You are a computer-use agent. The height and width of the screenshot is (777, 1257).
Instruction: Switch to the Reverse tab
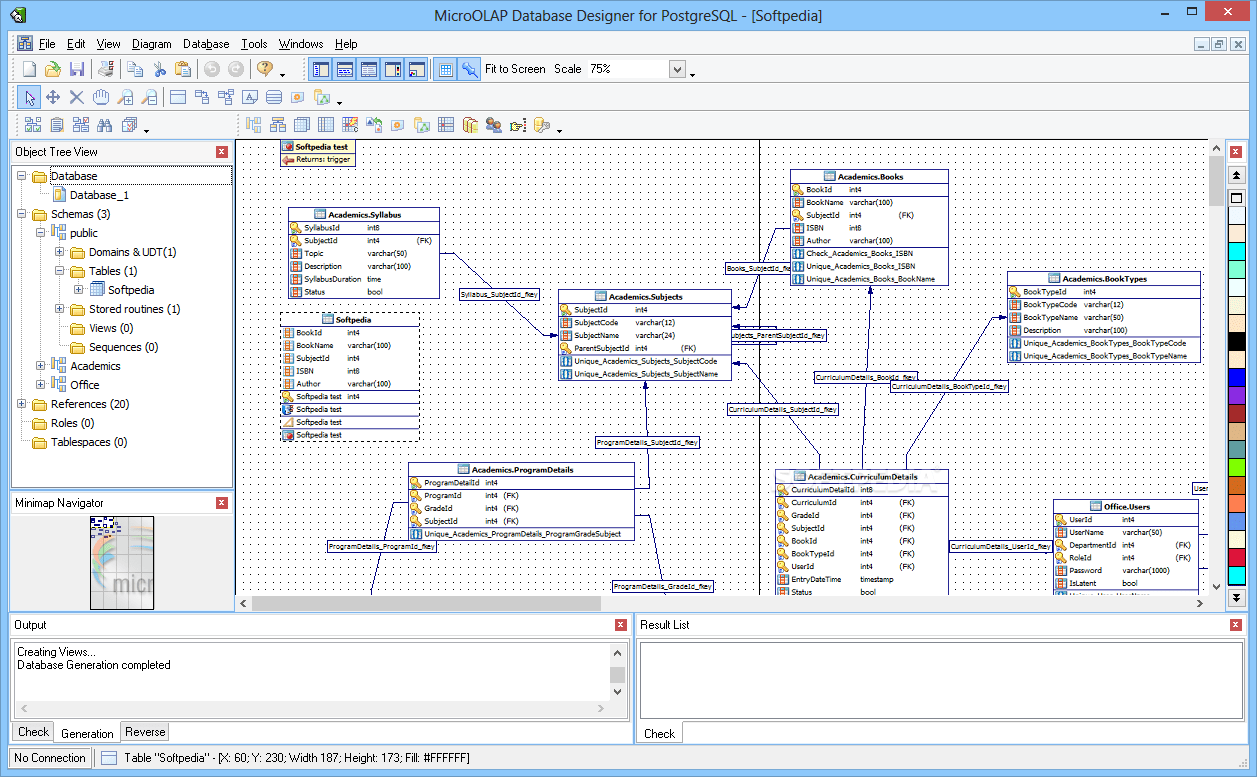pos(144,732)
